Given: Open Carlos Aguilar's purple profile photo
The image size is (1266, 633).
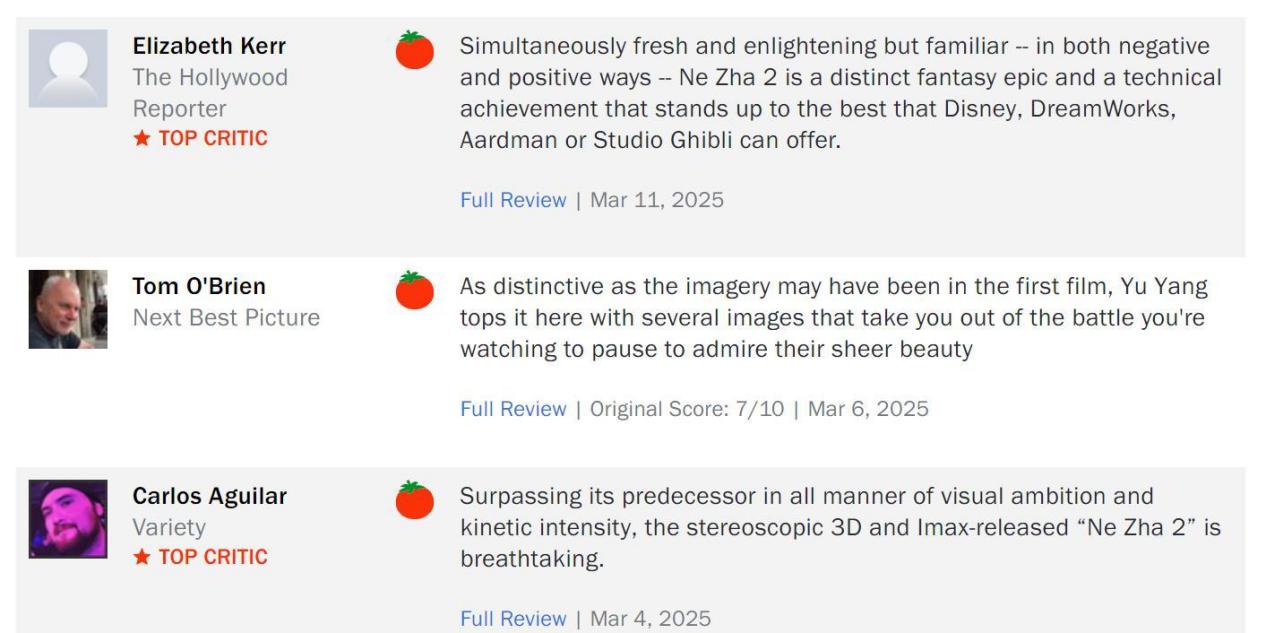Looking at the screenshot, I should pyautogui.click(x=68, y=519).
